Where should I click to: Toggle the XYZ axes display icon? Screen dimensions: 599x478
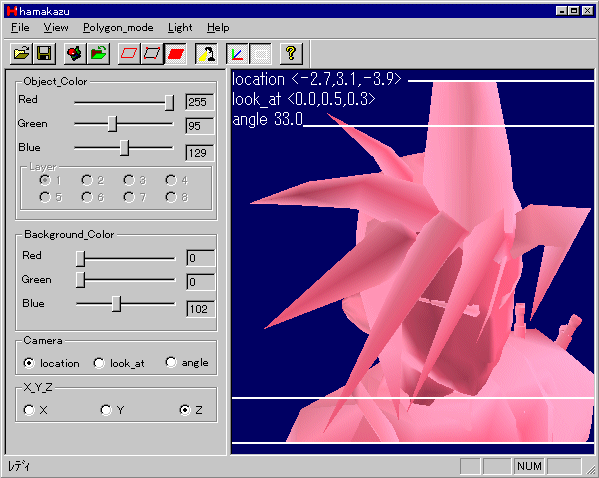coord(237,53)
